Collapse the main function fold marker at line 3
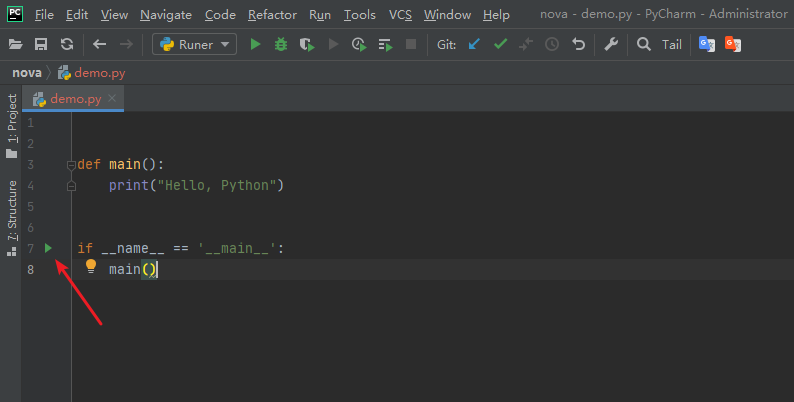This screenshot has height=402, width=794. pos(70,164)
